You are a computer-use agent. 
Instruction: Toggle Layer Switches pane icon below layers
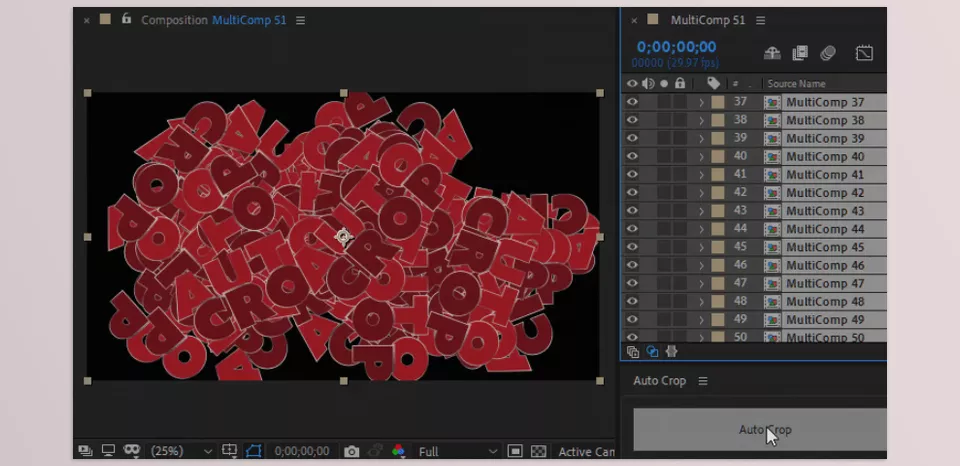coord(633,352)
